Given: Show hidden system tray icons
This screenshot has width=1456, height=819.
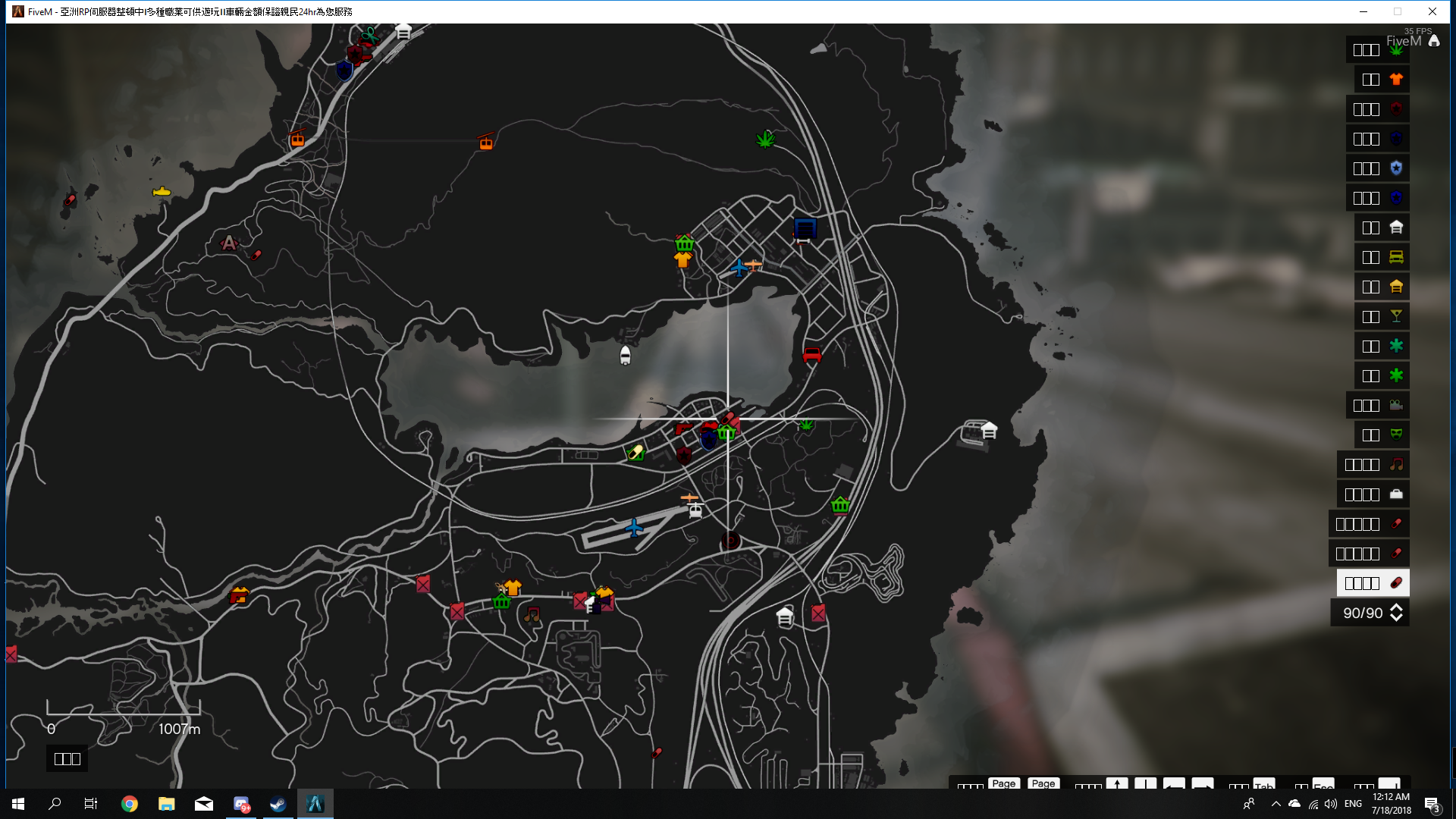Looking at the screenshot, I should pyautogui.click(x=1276, y=804).
